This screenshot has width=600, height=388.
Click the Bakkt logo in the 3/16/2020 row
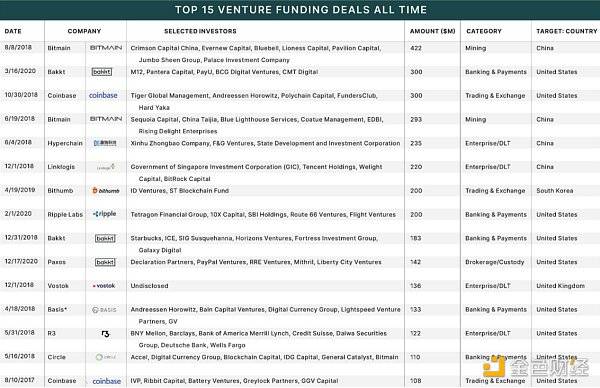(102, 72)
